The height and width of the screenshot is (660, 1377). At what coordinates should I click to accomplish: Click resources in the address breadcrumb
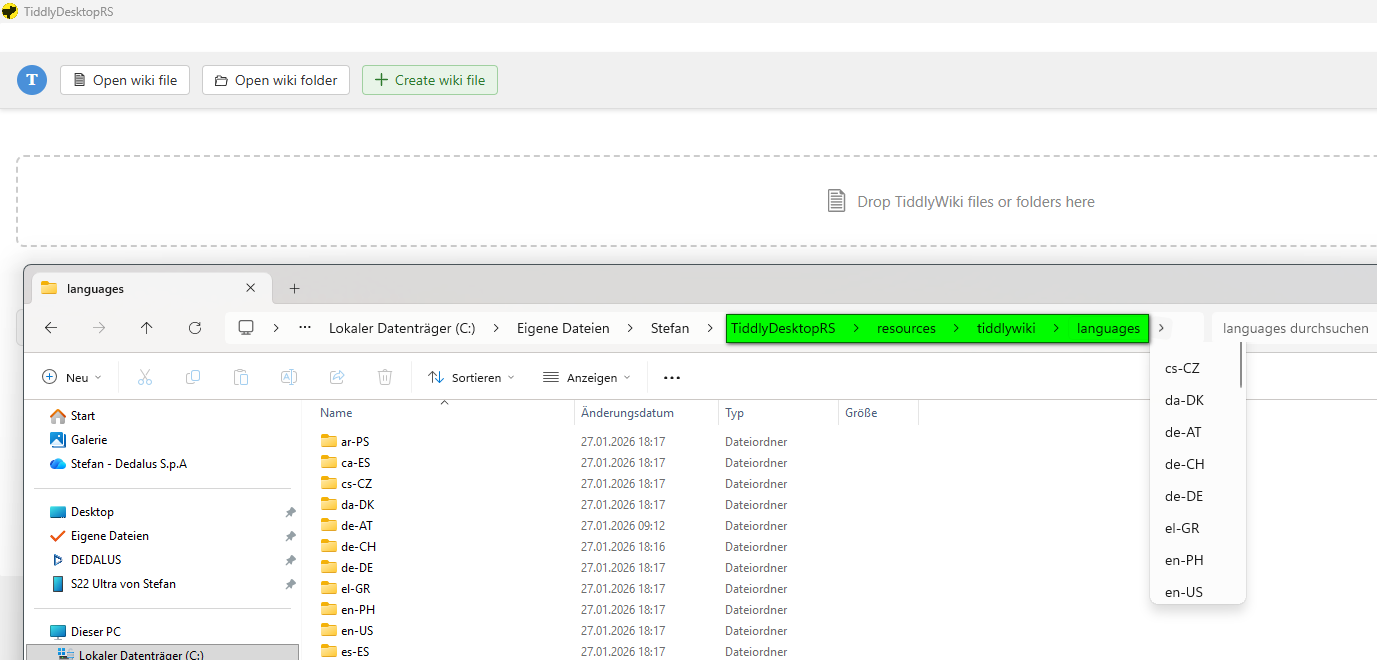click(x=906, y=328)
